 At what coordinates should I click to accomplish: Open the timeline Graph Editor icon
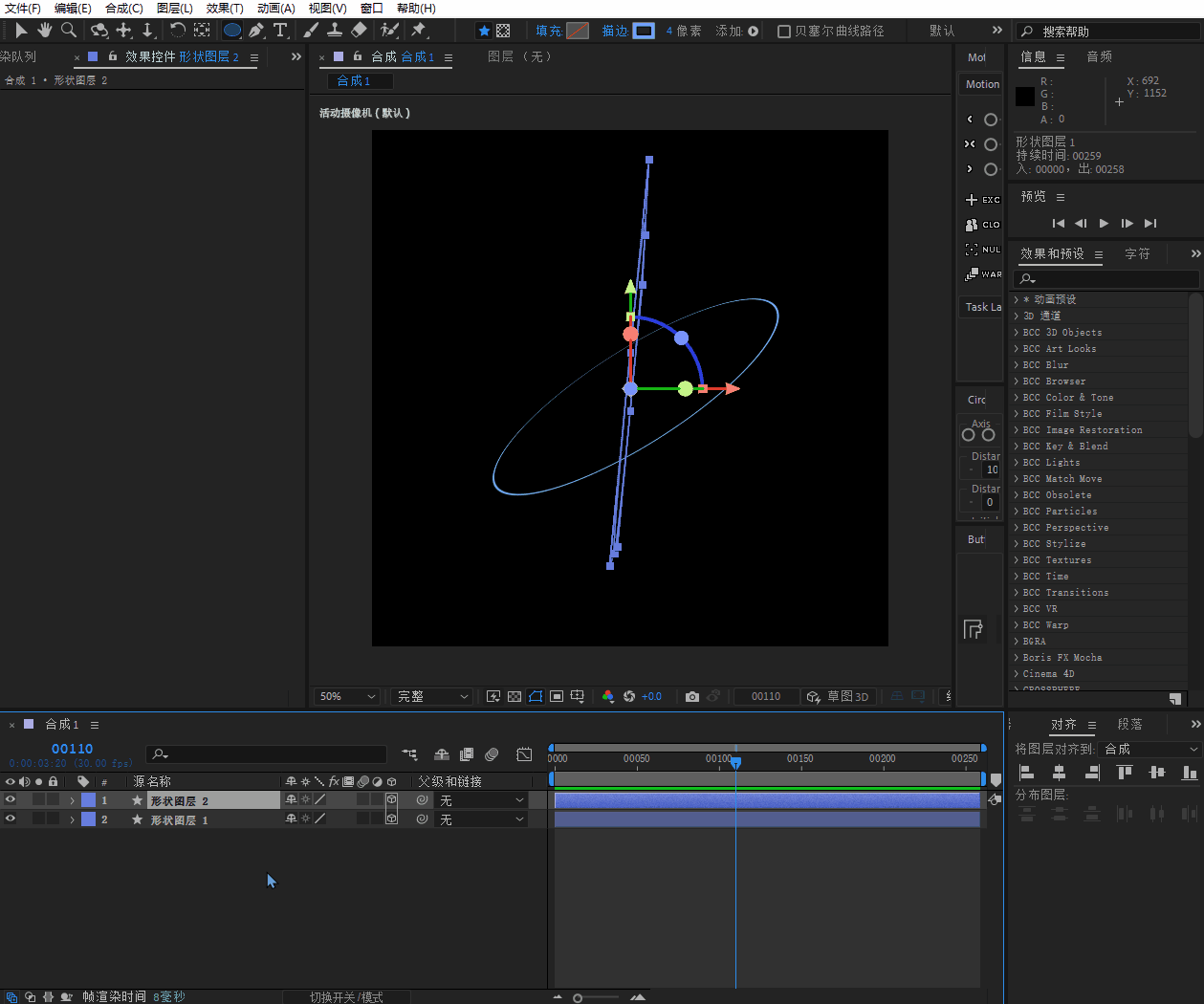pos(524,754)
